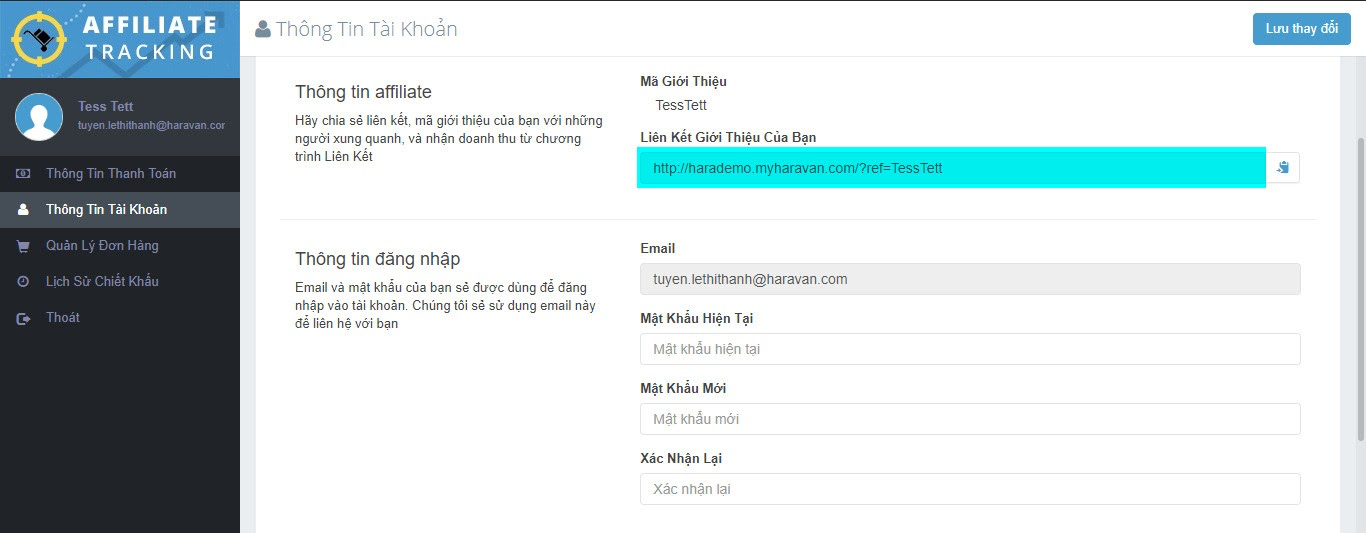Click the TessTett referral code text
1366x533 pixels.
coord(681,105)
